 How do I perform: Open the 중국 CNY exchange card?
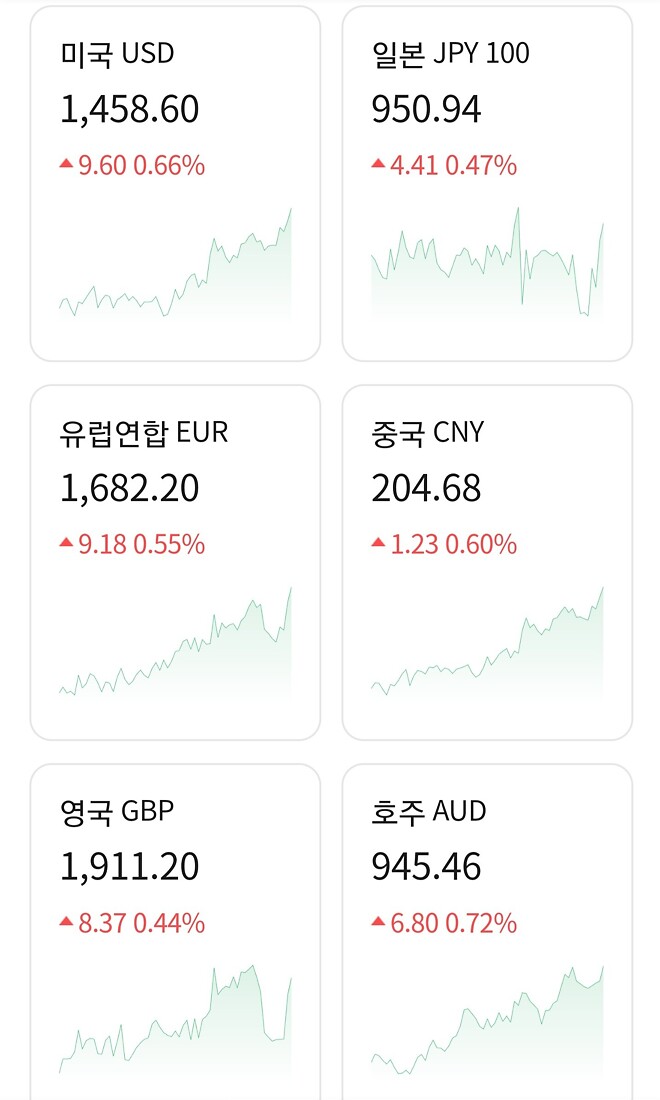[x=486, y=560]
